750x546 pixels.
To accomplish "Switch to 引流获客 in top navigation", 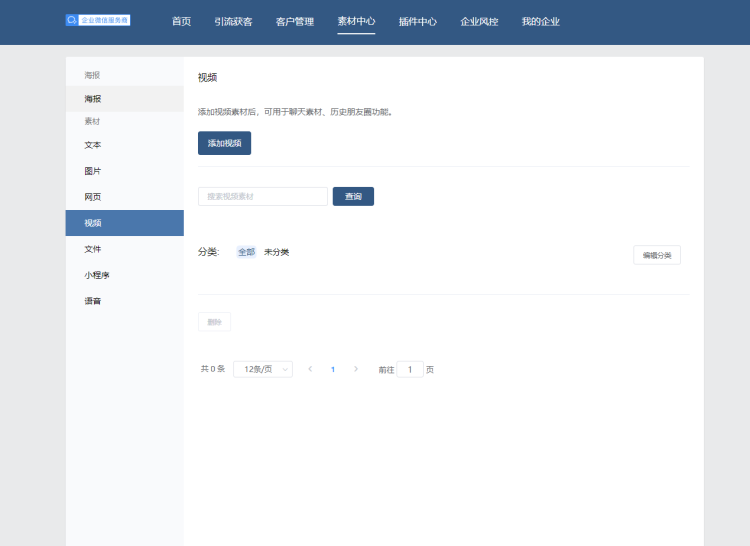I will (x=233, y=21).
